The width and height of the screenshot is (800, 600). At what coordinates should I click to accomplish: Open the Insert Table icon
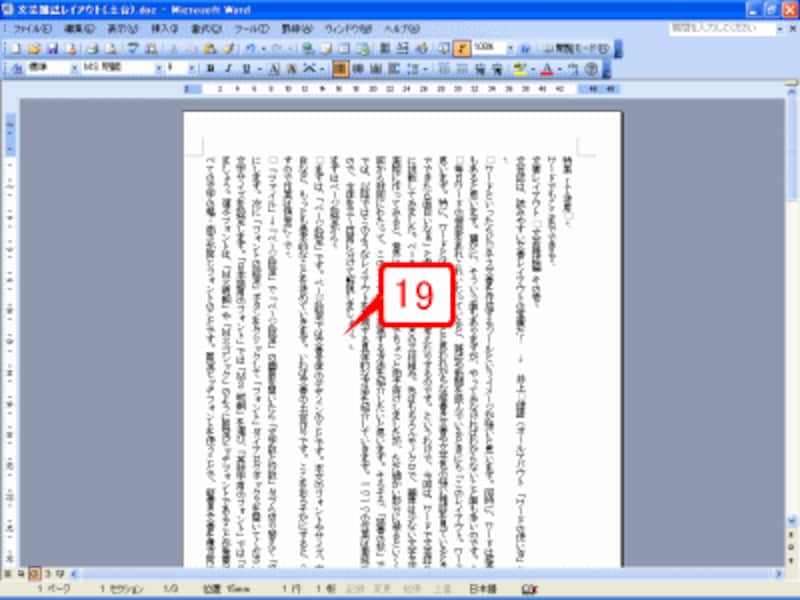tap(345, 46)
